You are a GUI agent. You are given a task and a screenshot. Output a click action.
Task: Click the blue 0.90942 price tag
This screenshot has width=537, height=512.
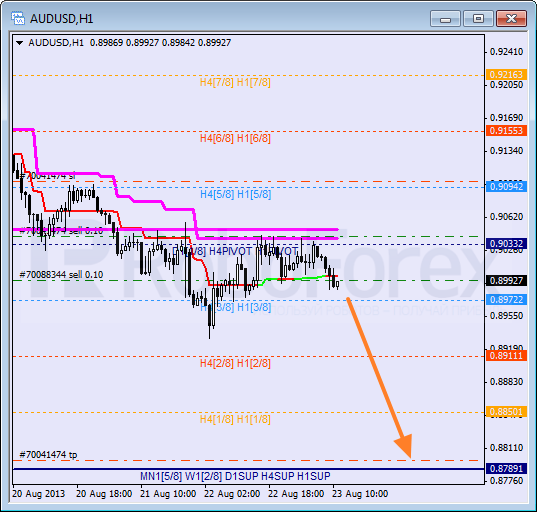click(x=506, y=187)
